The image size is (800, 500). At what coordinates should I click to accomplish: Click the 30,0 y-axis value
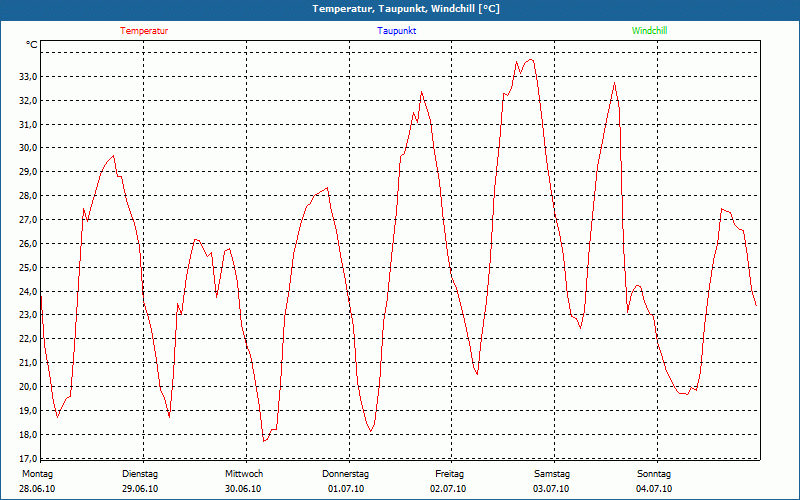tap(28, 148)
